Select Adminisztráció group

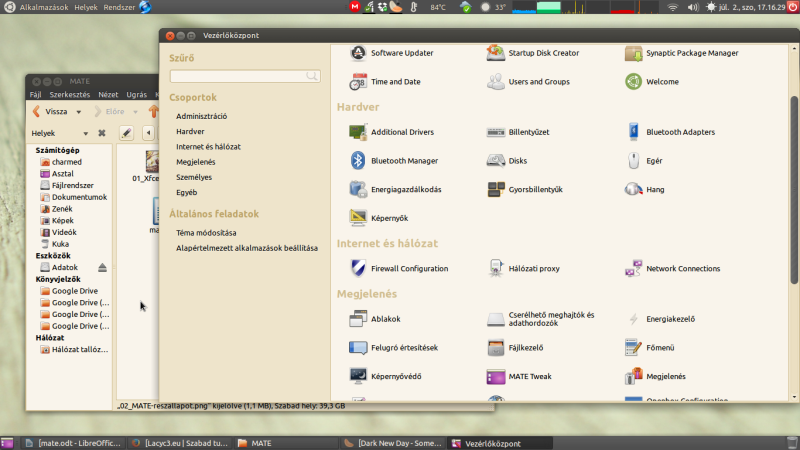point(202,116)
